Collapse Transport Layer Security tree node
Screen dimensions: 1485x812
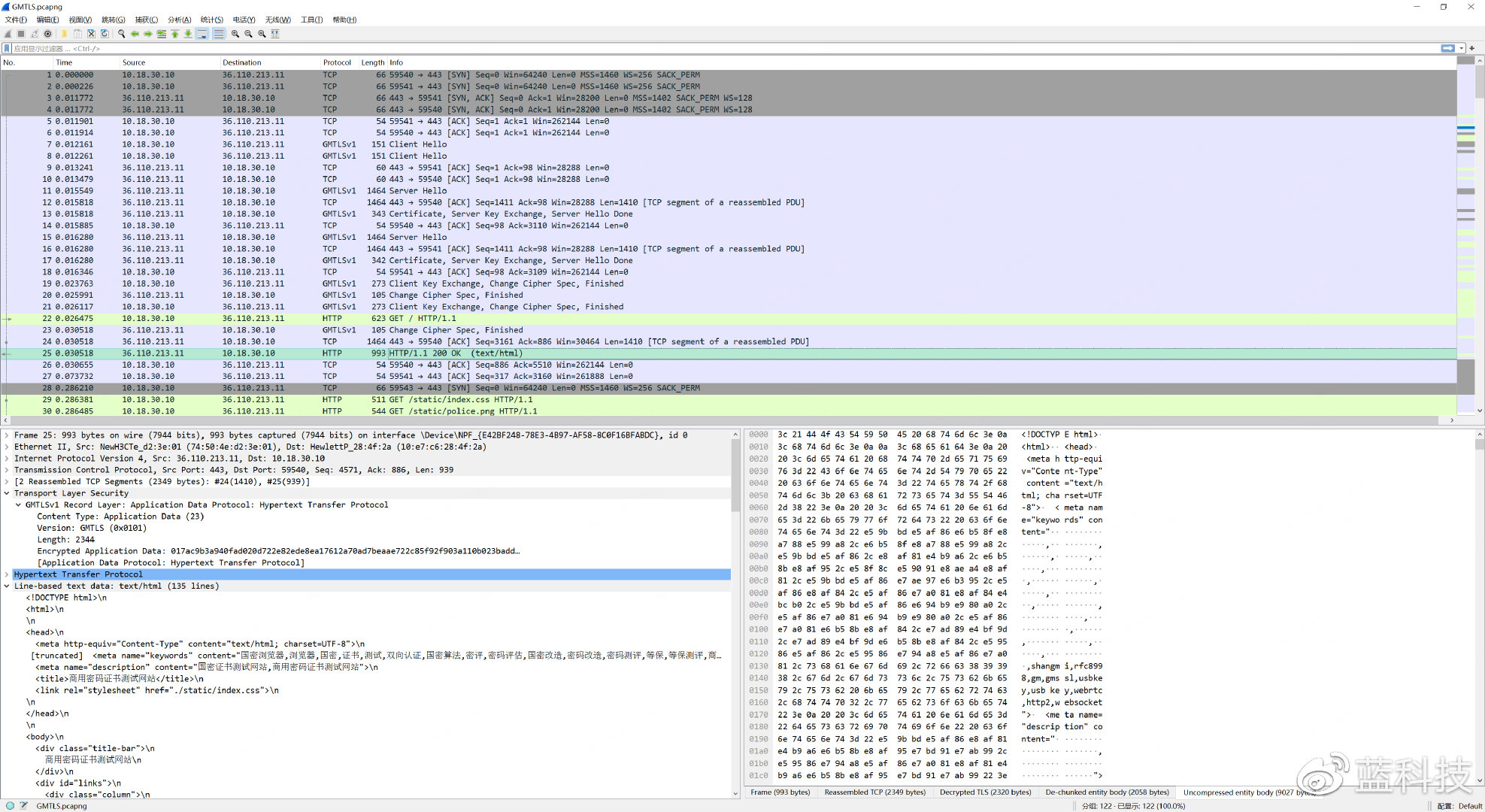point(7,493)
